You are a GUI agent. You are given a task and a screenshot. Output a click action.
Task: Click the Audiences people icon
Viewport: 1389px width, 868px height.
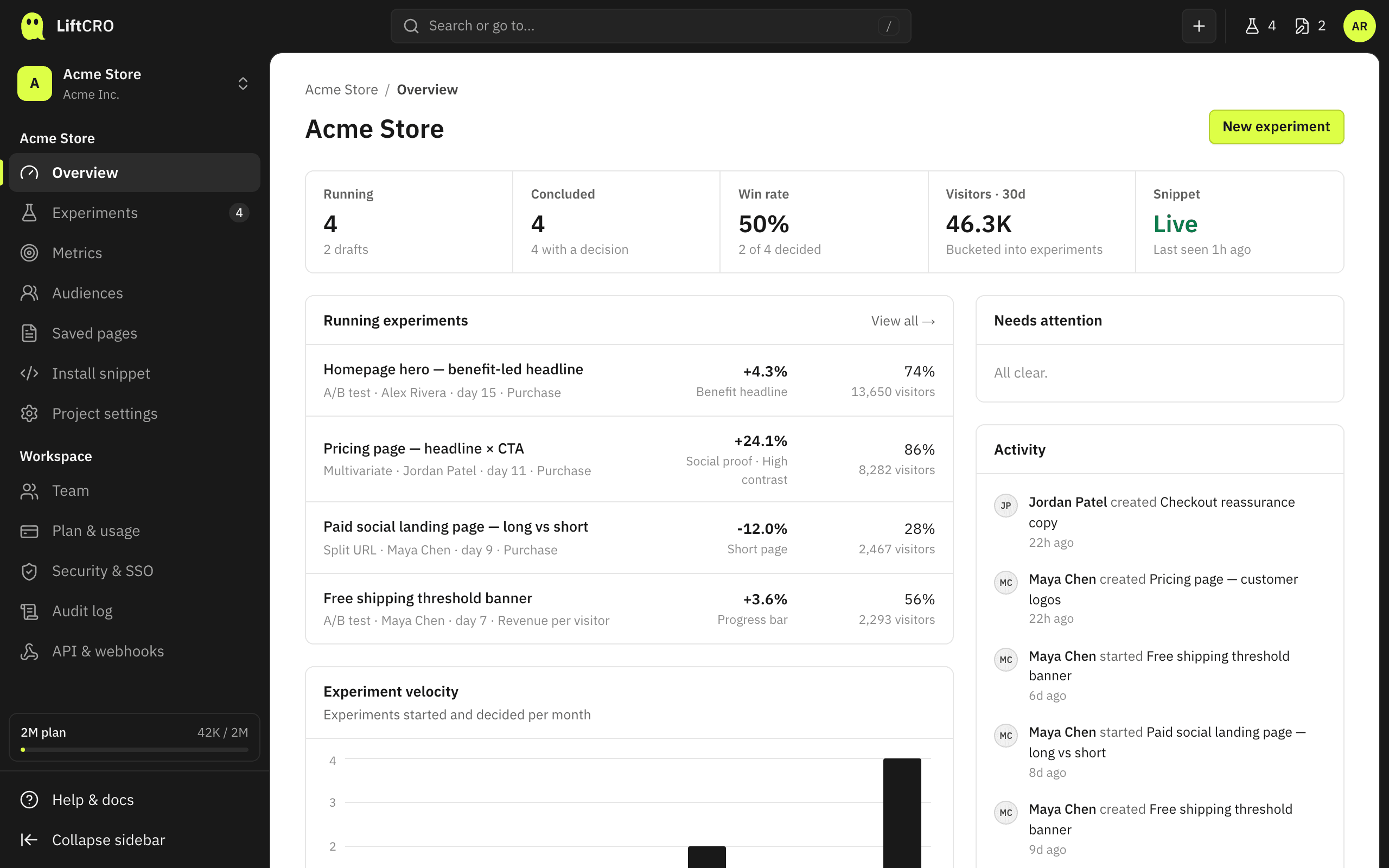(x=29, y=293)
